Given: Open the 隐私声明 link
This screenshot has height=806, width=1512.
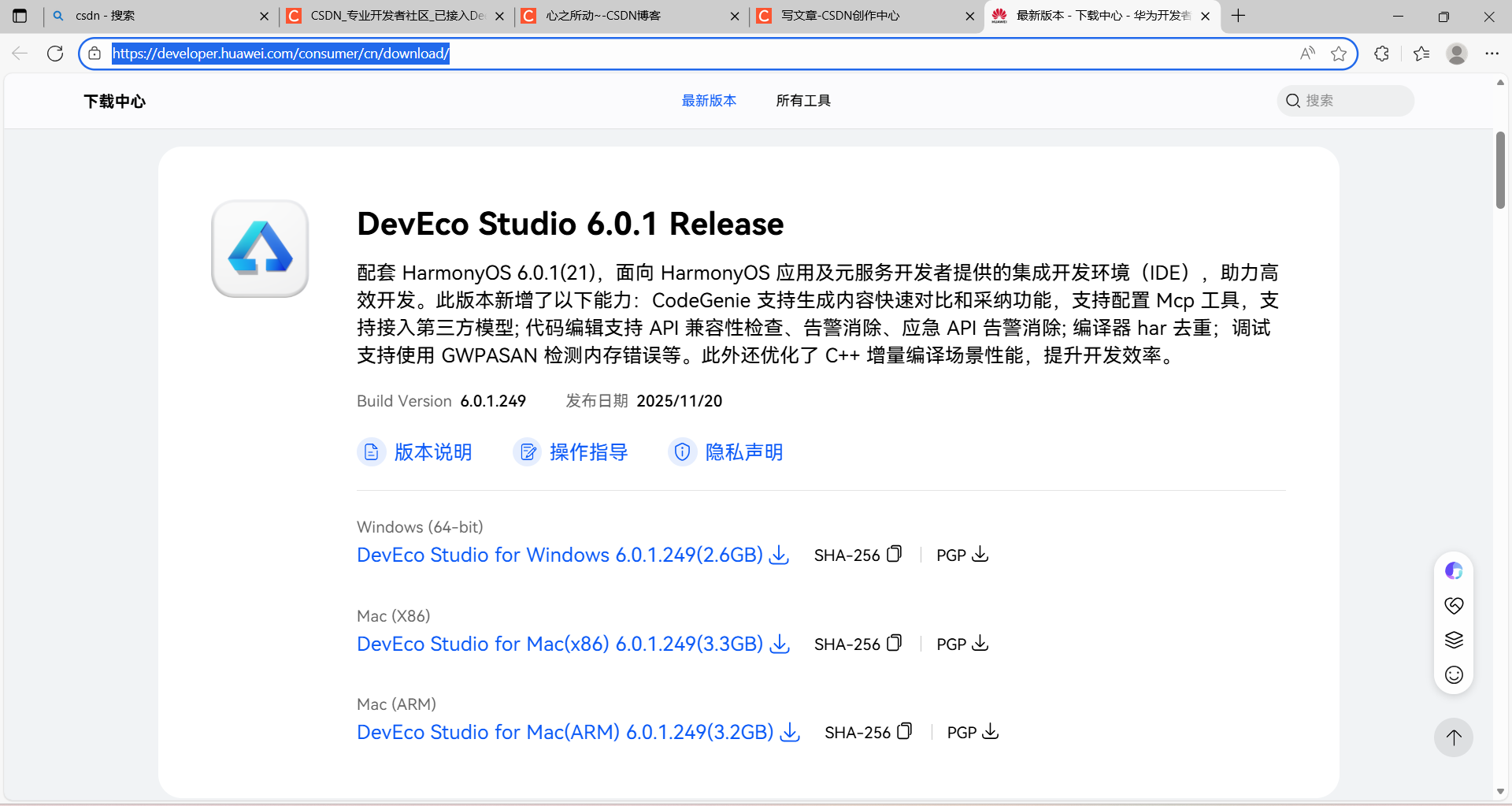Looking at the screenshot, I should [x=743, y=452].
